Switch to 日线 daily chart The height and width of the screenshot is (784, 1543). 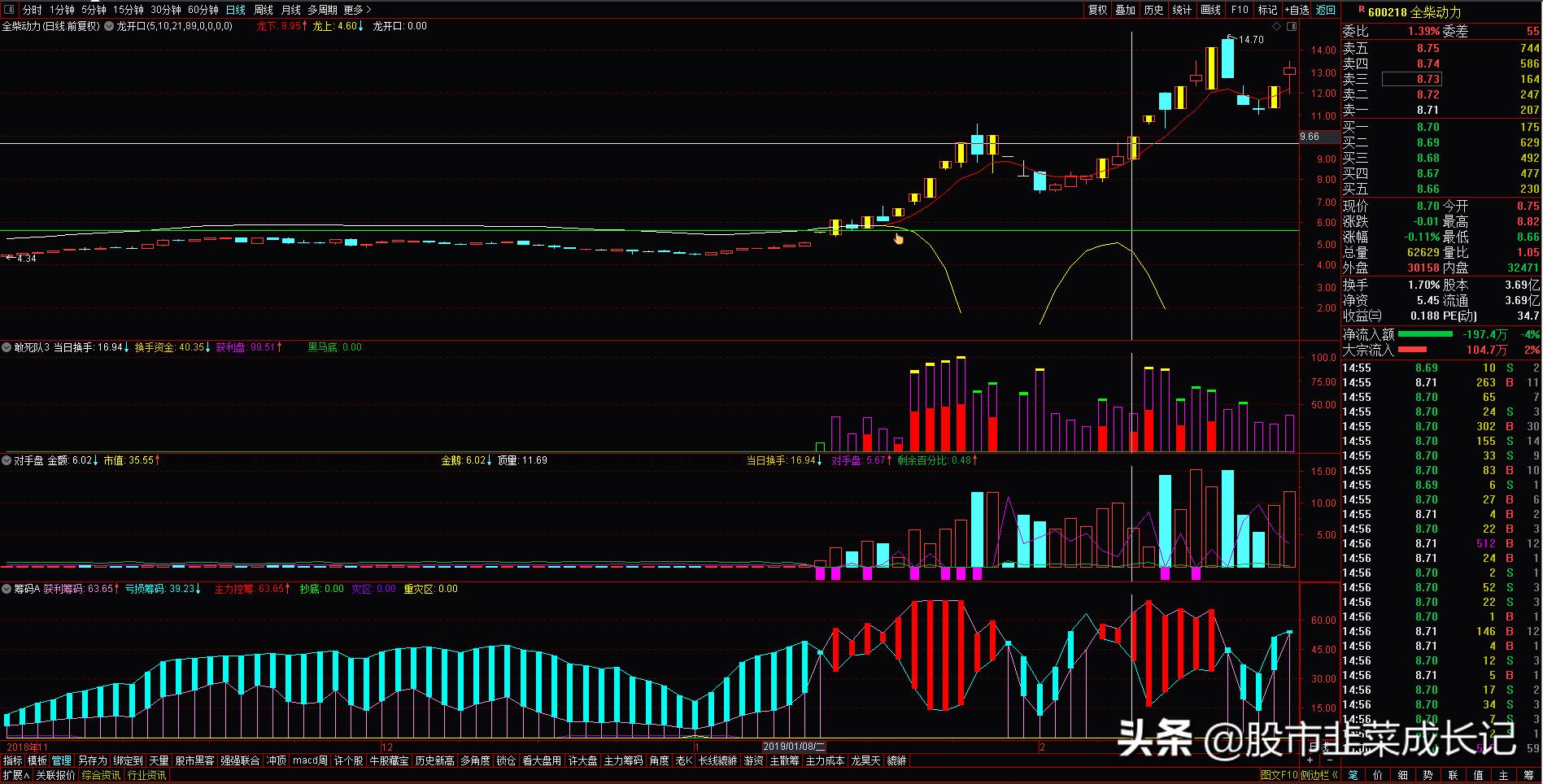[235, 10]
